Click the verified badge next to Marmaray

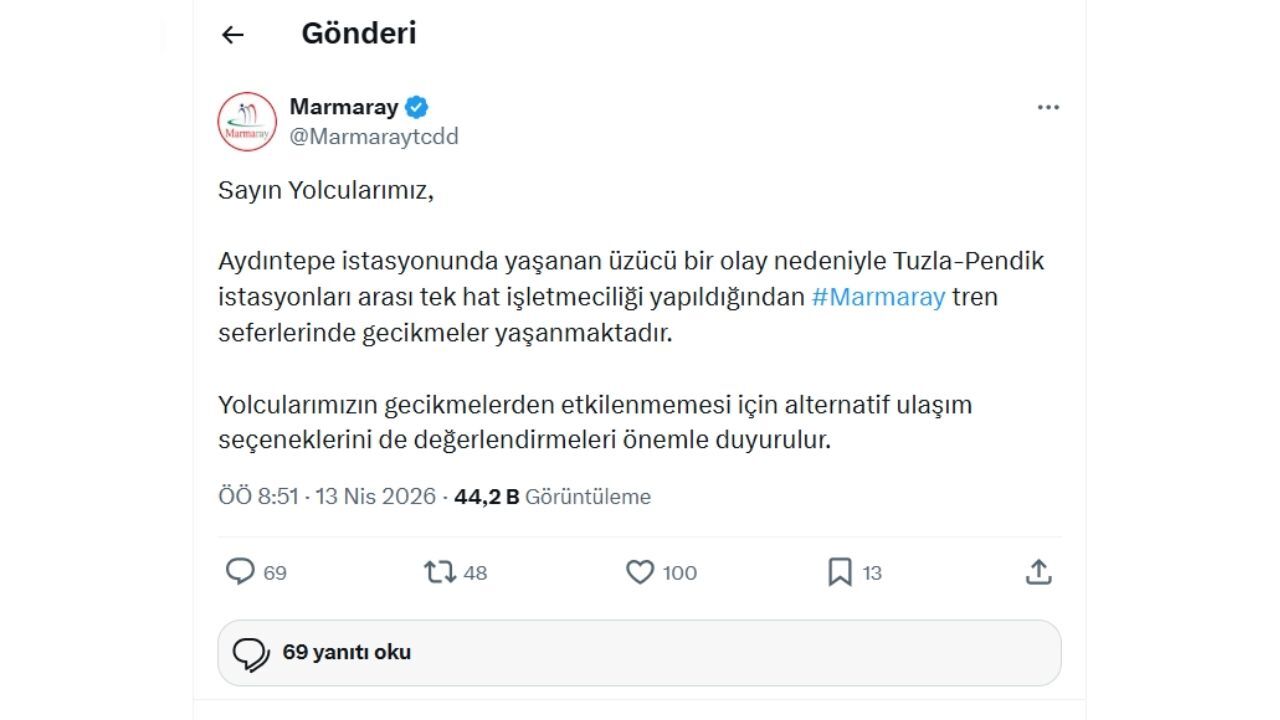click(x=418, y=106)
